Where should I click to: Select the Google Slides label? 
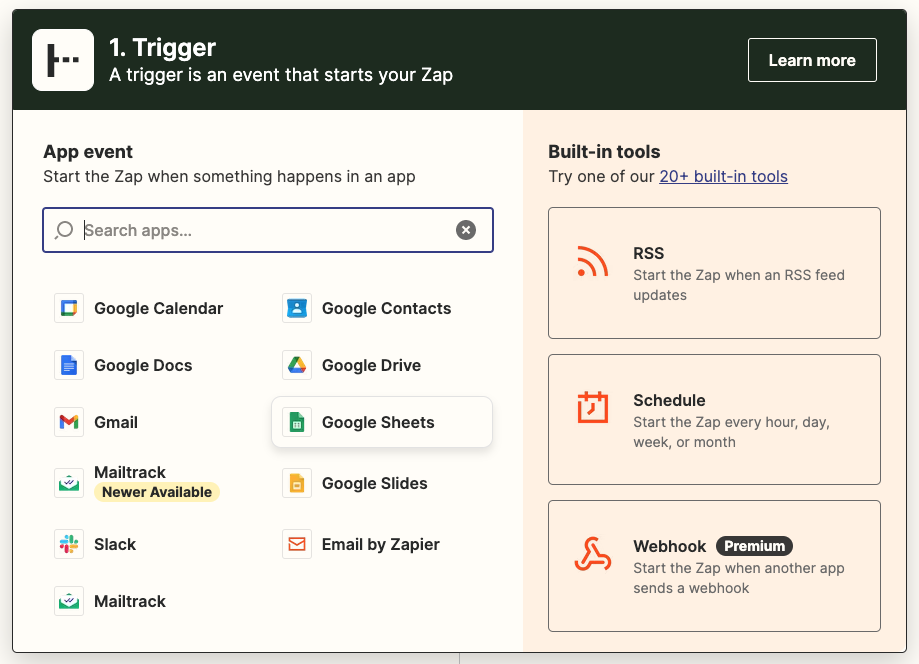(375, 483)
